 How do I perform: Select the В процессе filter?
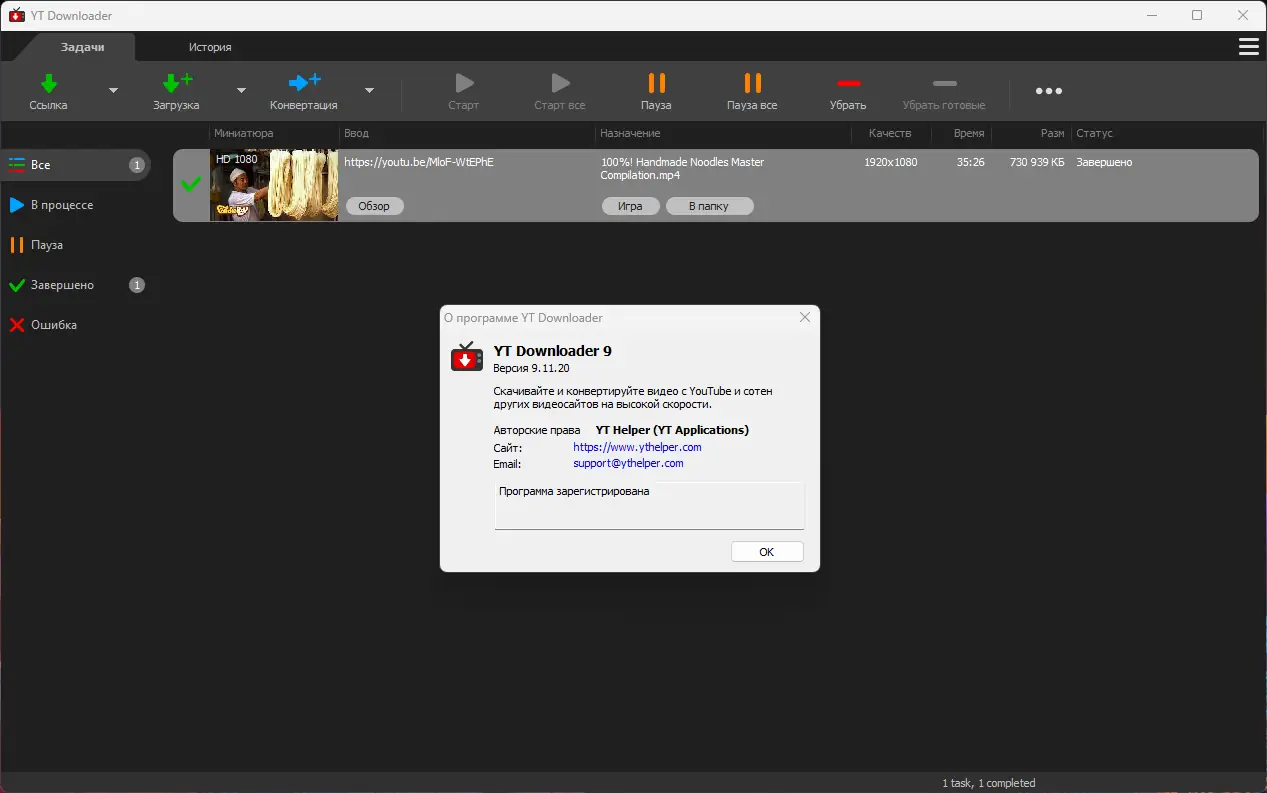point(76,205)
